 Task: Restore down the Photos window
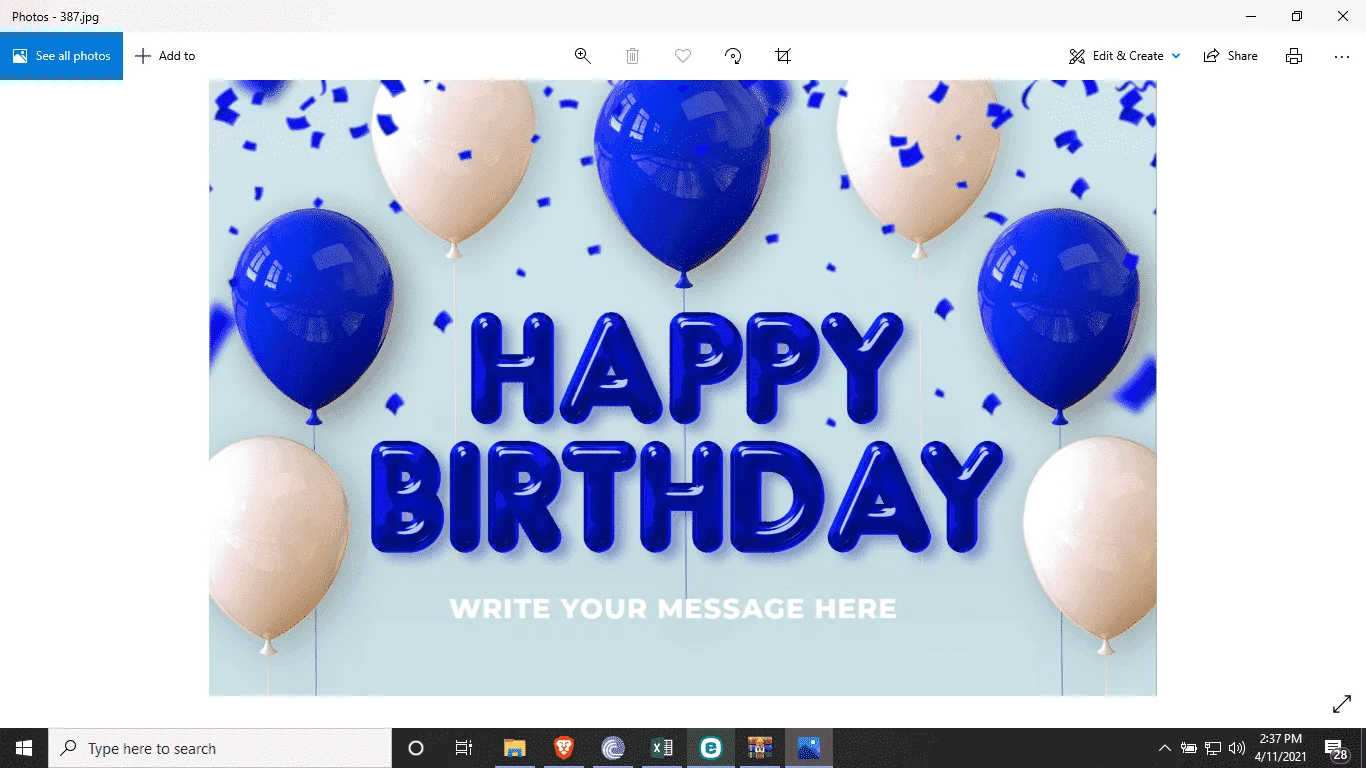pyautogui.click(x=1297, y=16)
